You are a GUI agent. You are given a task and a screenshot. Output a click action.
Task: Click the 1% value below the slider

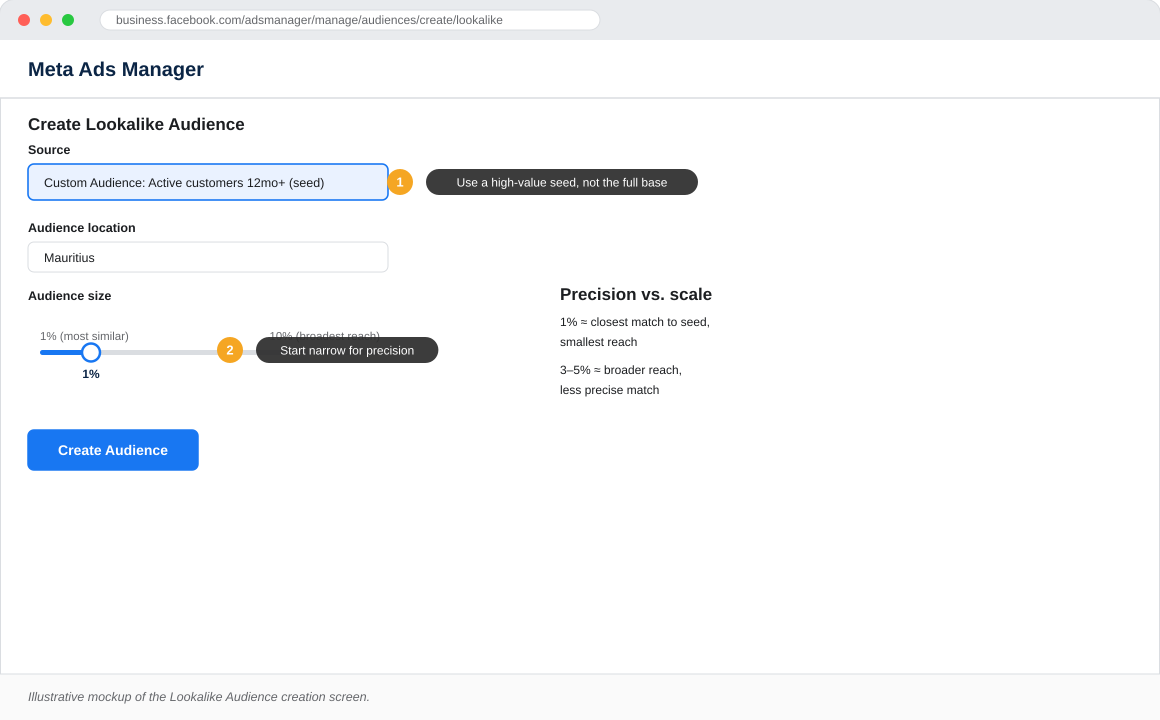91,374
